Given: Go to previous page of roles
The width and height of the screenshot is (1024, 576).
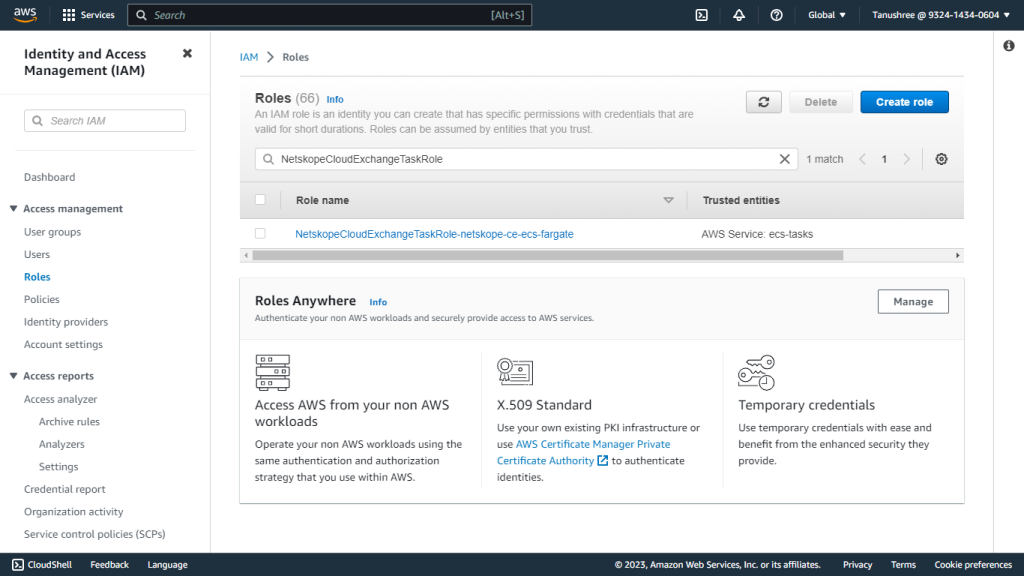Looking at the screenshot, I should tap(862, 159).
